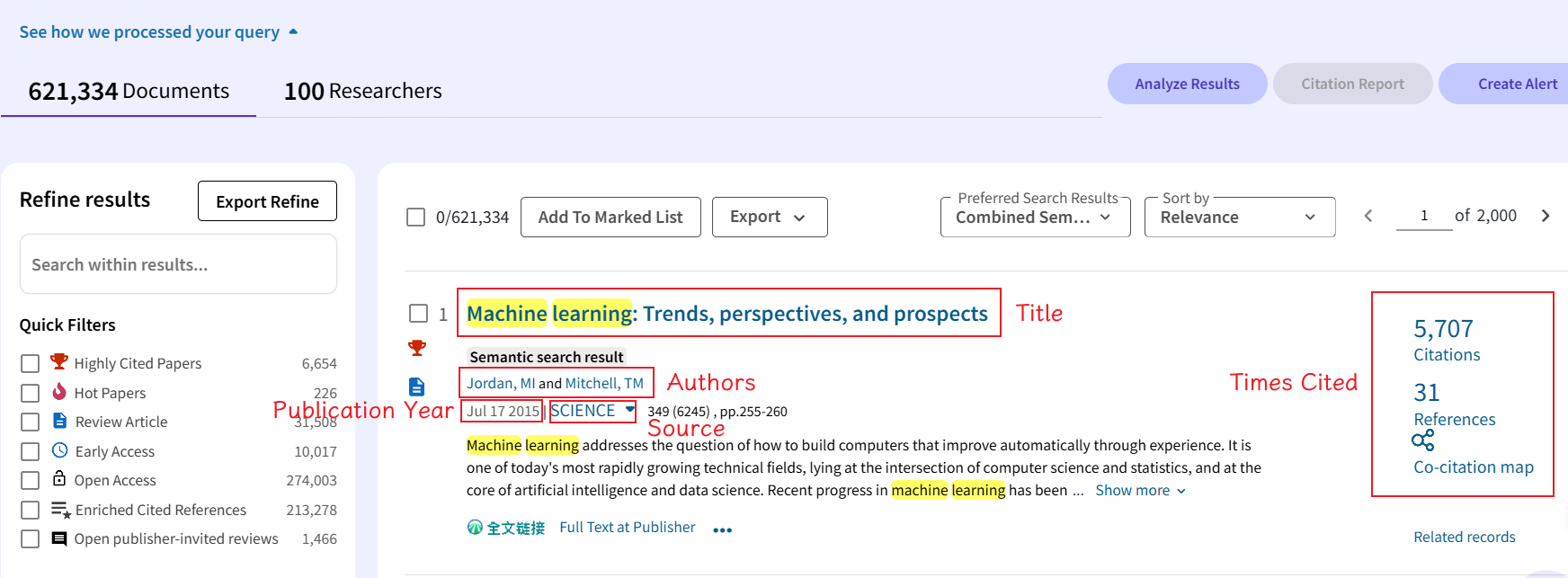The width and height of the screenshot is (1568, 578).
Task: Expand the Sort by Relevance dropdown
Action: [1239, 218]
